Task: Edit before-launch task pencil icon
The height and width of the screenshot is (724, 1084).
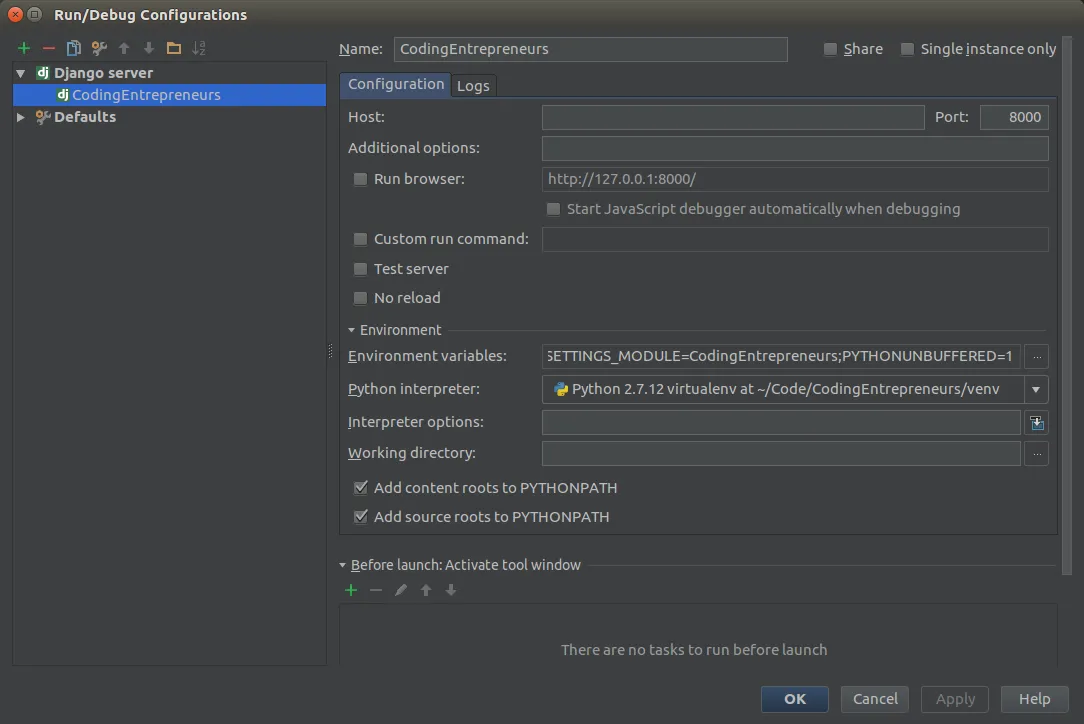Action: [x=401, y=590]
